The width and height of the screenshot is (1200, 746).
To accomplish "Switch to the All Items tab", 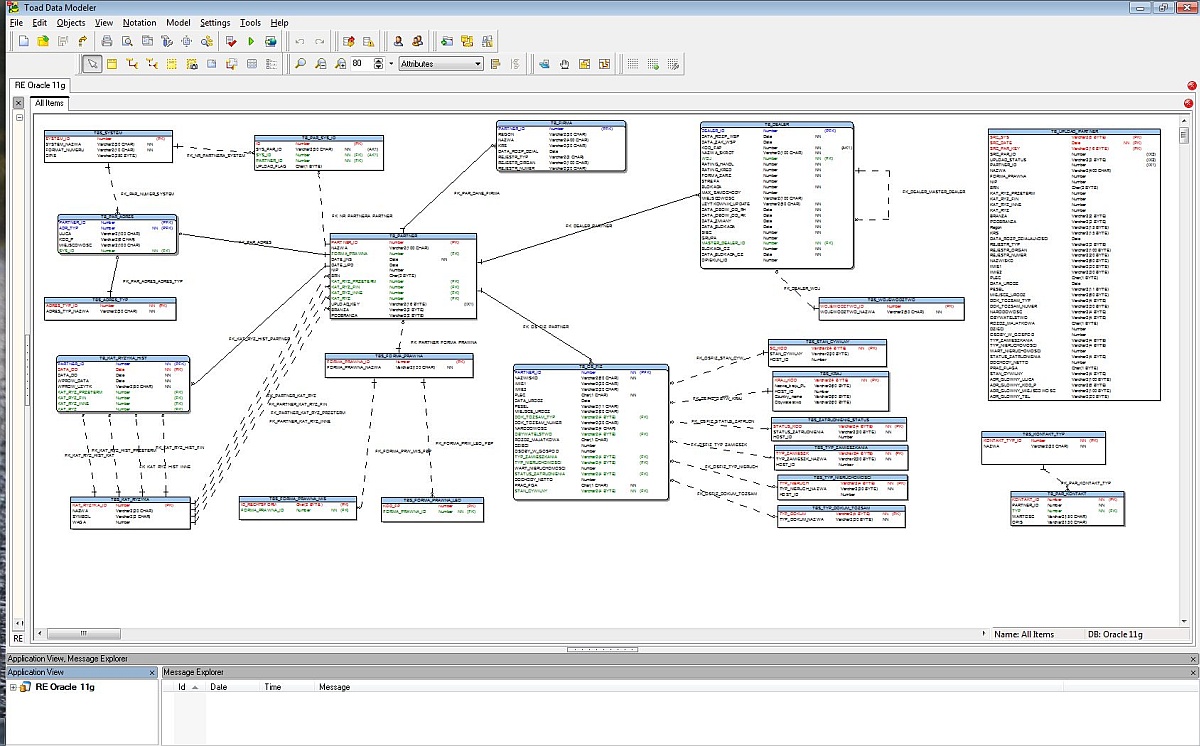I will point(49,103).
